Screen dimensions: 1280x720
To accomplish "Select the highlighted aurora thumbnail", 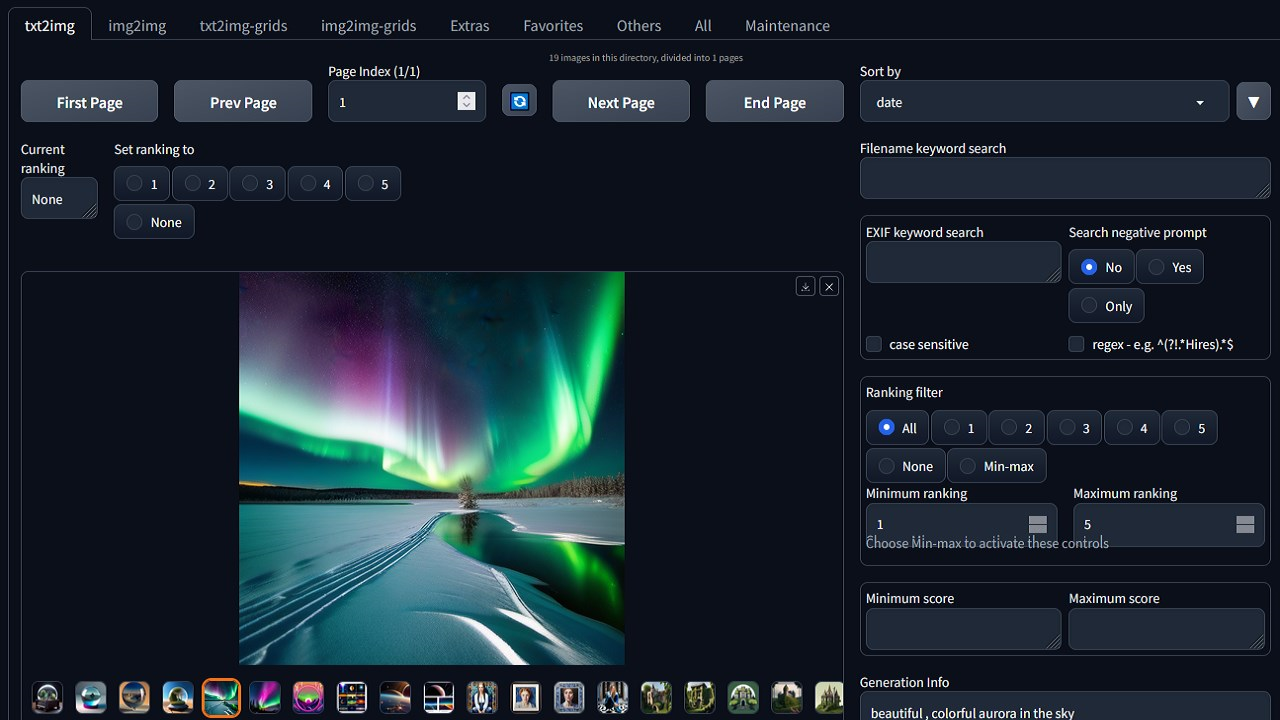I will [x=221, y=697].
